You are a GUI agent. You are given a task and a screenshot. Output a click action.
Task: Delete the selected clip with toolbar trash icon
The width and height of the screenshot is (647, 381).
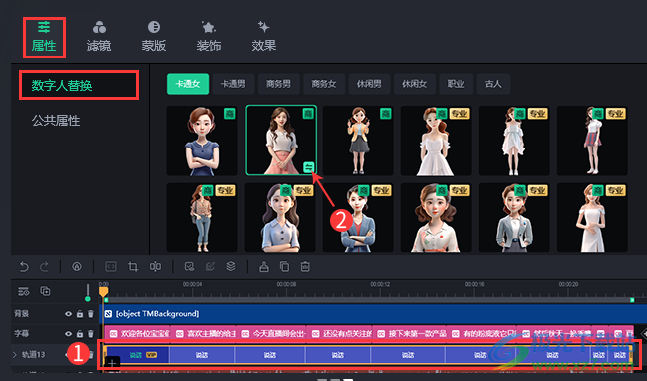(x=305, y=267)
